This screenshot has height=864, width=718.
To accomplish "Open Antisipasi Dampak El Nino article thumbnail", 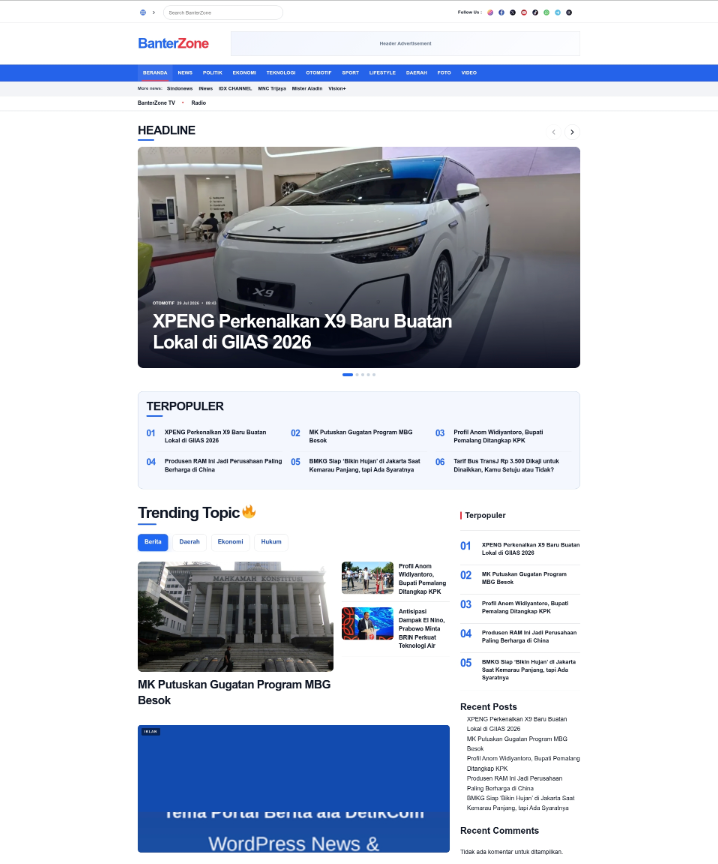I will click(x=368, y=624).
